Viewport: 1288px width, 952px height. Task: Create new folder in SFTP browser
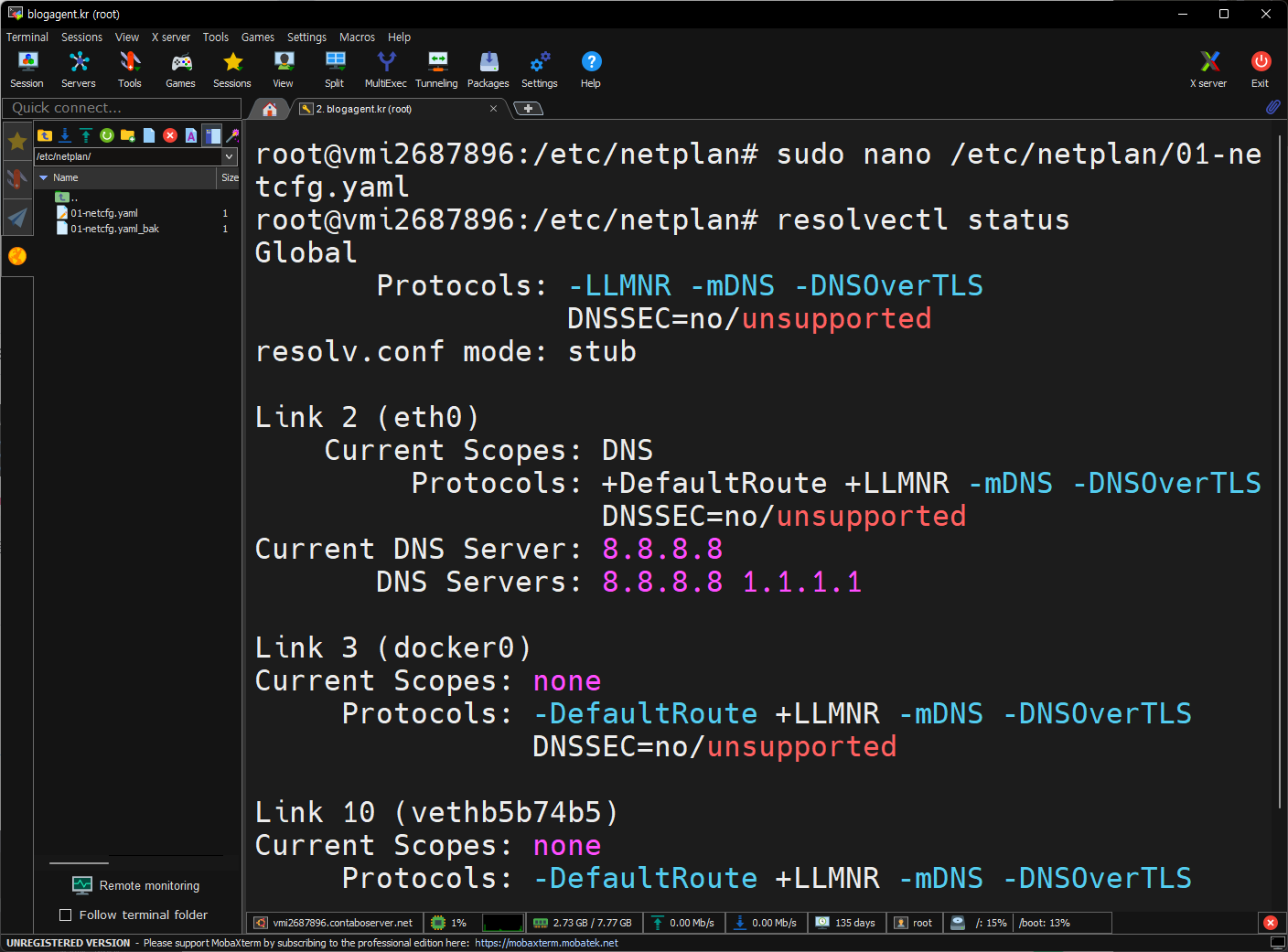128,135
